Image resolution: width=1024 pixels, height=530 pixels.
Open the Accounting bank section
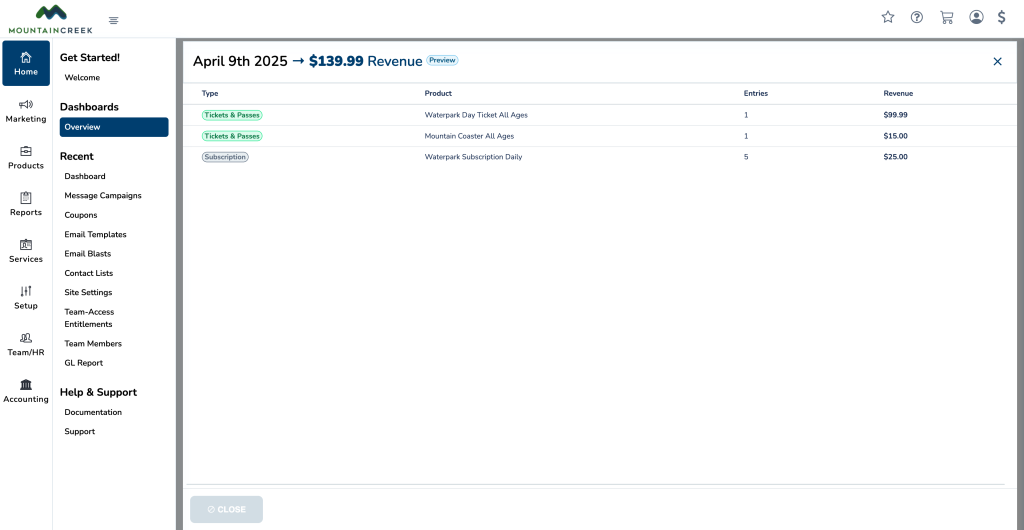pos(26,391)
